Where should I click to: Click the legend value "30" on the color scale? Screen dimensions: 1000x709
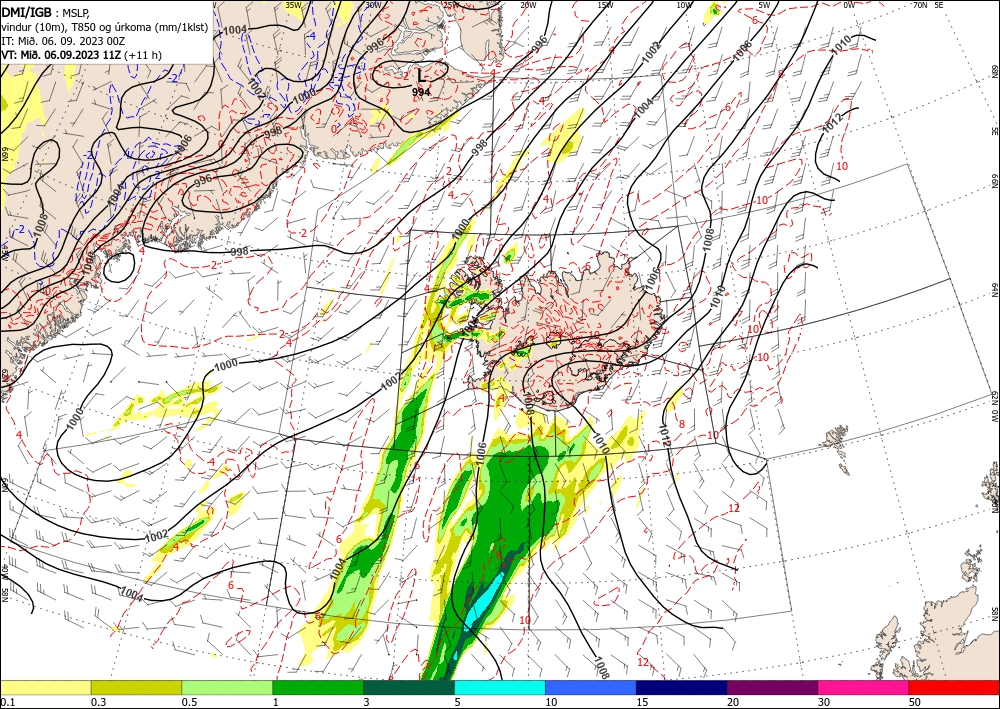tap(824, 702)
